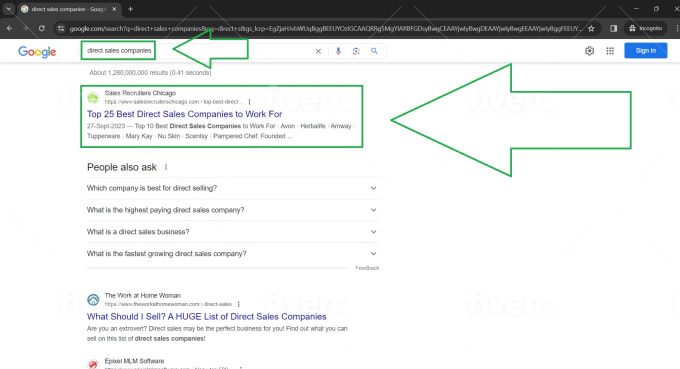Click the magnifier search button

coord(374,51)
